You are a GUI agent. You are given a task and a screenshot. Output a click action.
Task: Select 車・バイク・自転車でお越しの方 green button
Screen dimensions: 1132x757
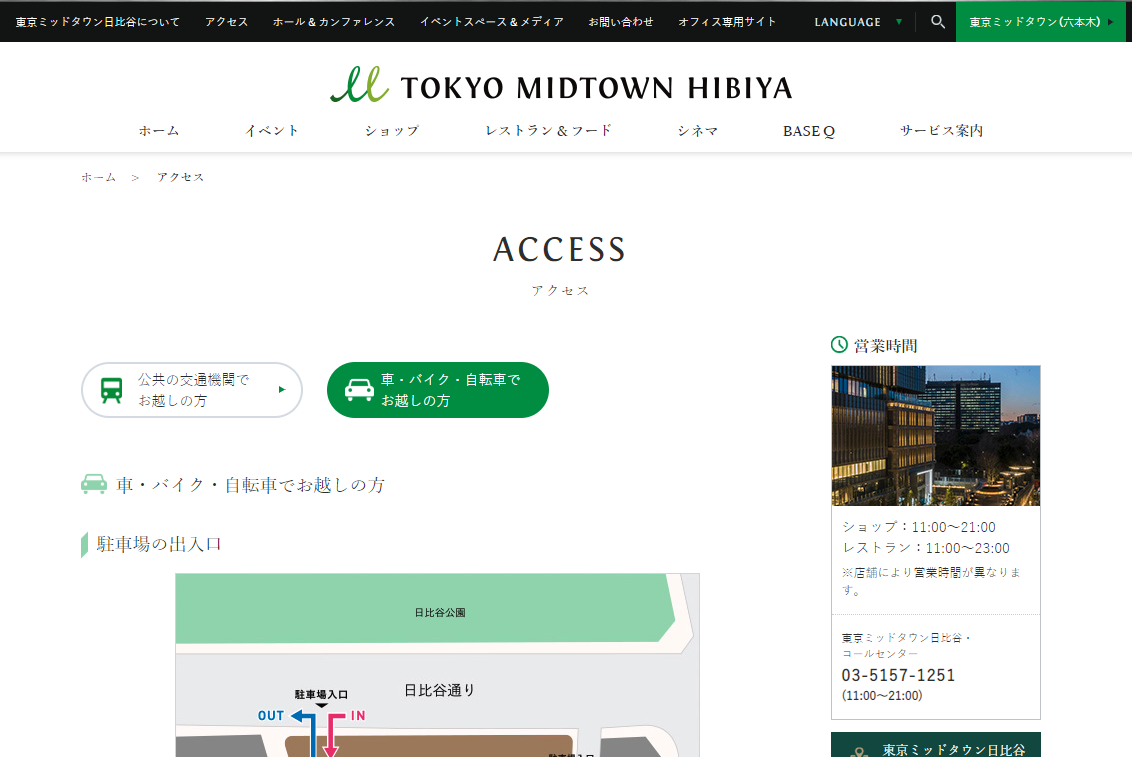[437, 390]
